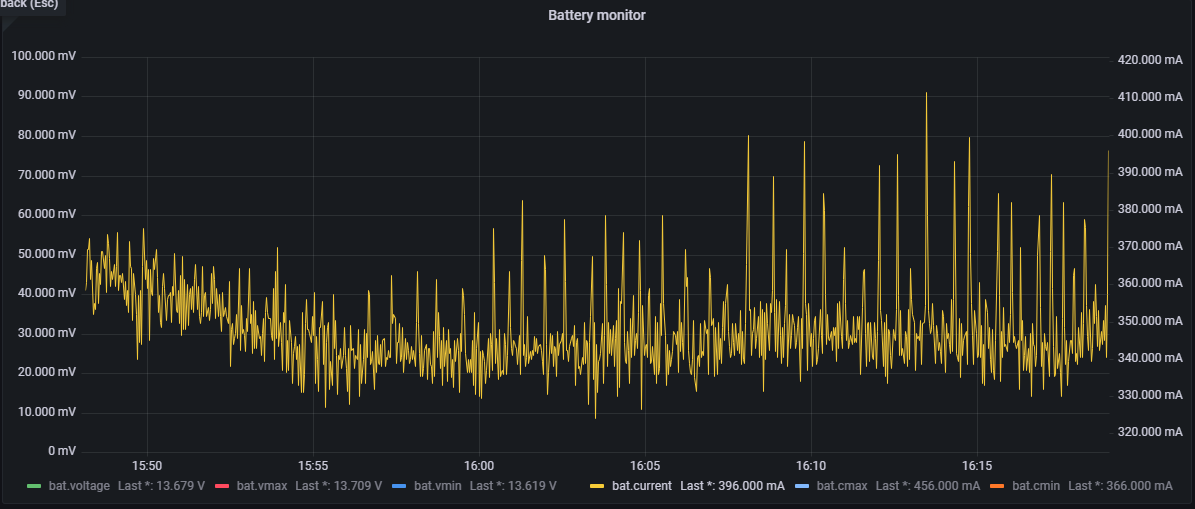1195x509 pixels.
Task: Open color picker for red bat.vmax swatch
Action: coord(222,486)
